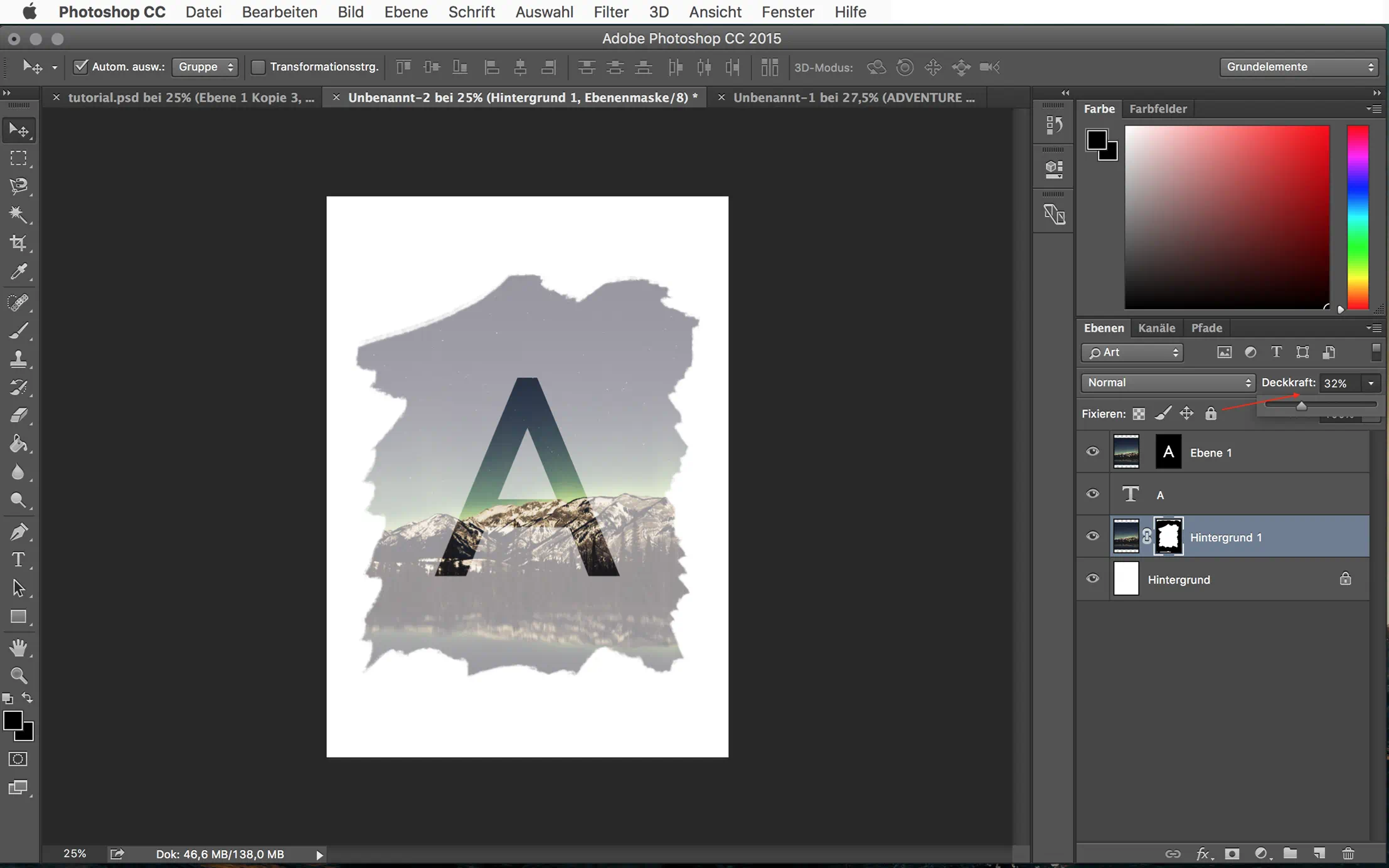Toggle Autom. ausw. checkbox
Viewport: 1389px width, 868px height.
[x=80, y=66]
